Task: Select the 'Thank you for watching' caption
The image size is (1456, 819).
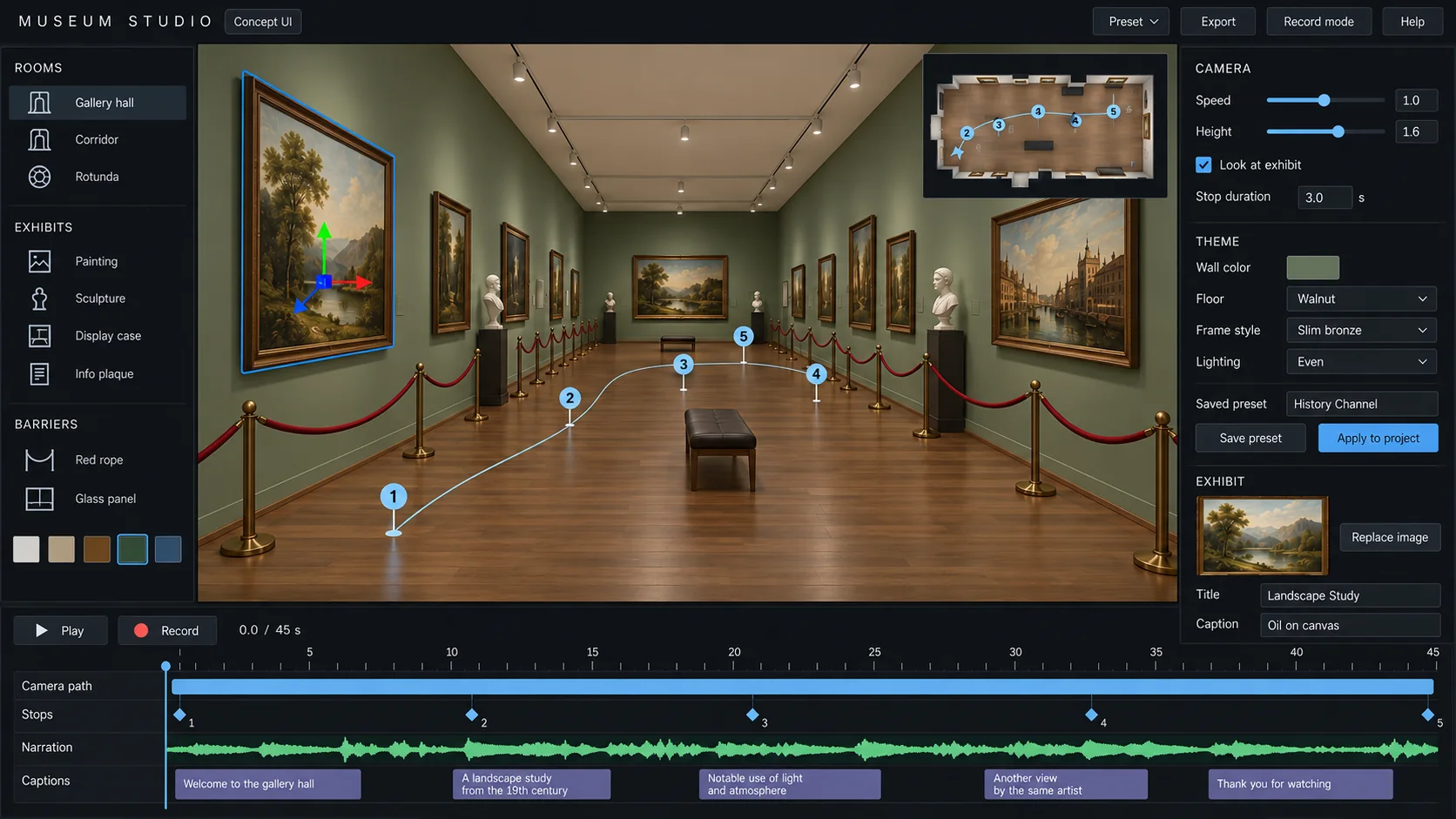Action: click(x=1300, y=784)
